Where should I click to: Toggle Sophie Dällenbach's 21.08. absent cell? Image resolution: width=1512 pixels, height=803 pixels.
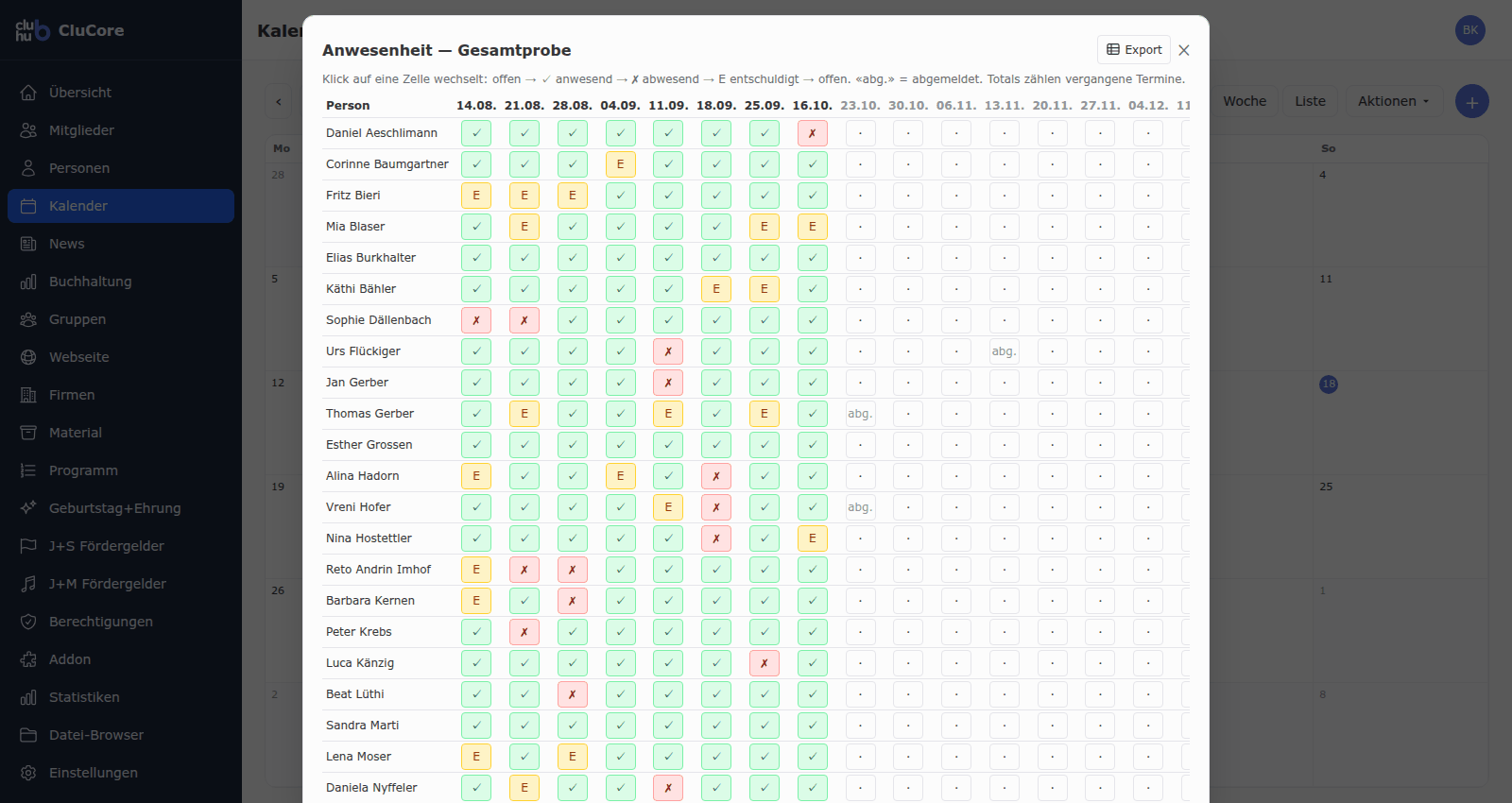point(524,320)
